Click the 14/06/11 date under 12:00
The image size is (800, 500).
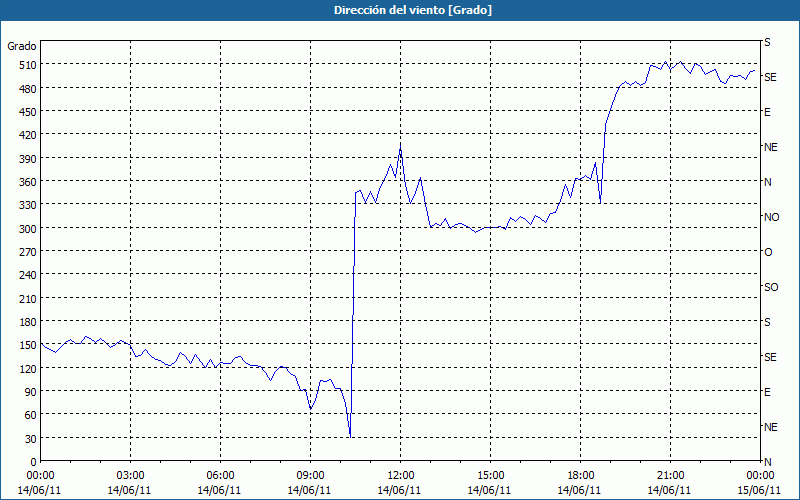399,491
